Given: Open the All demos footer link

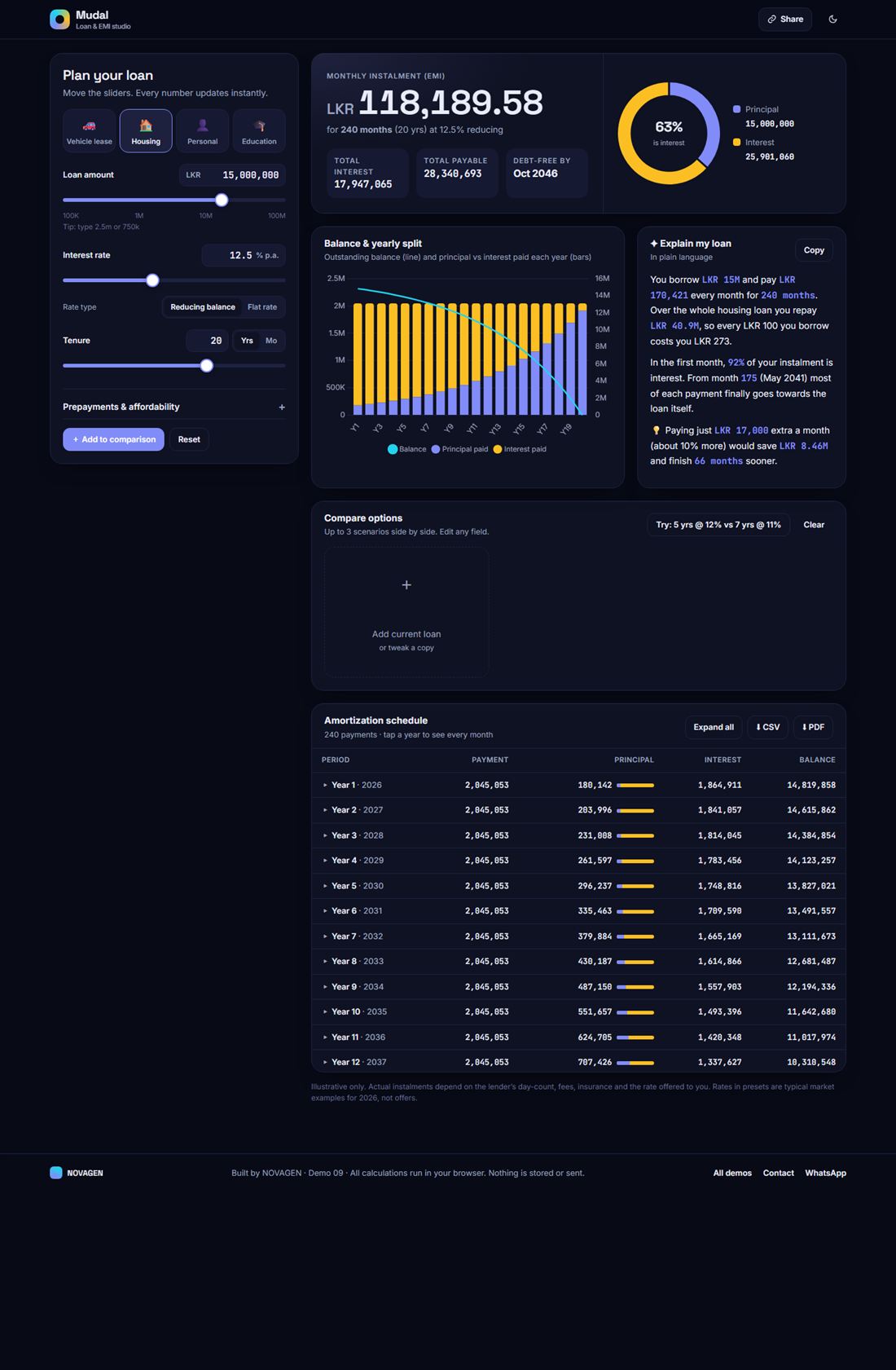Looking at the screenshot, I should [732, 1174].
